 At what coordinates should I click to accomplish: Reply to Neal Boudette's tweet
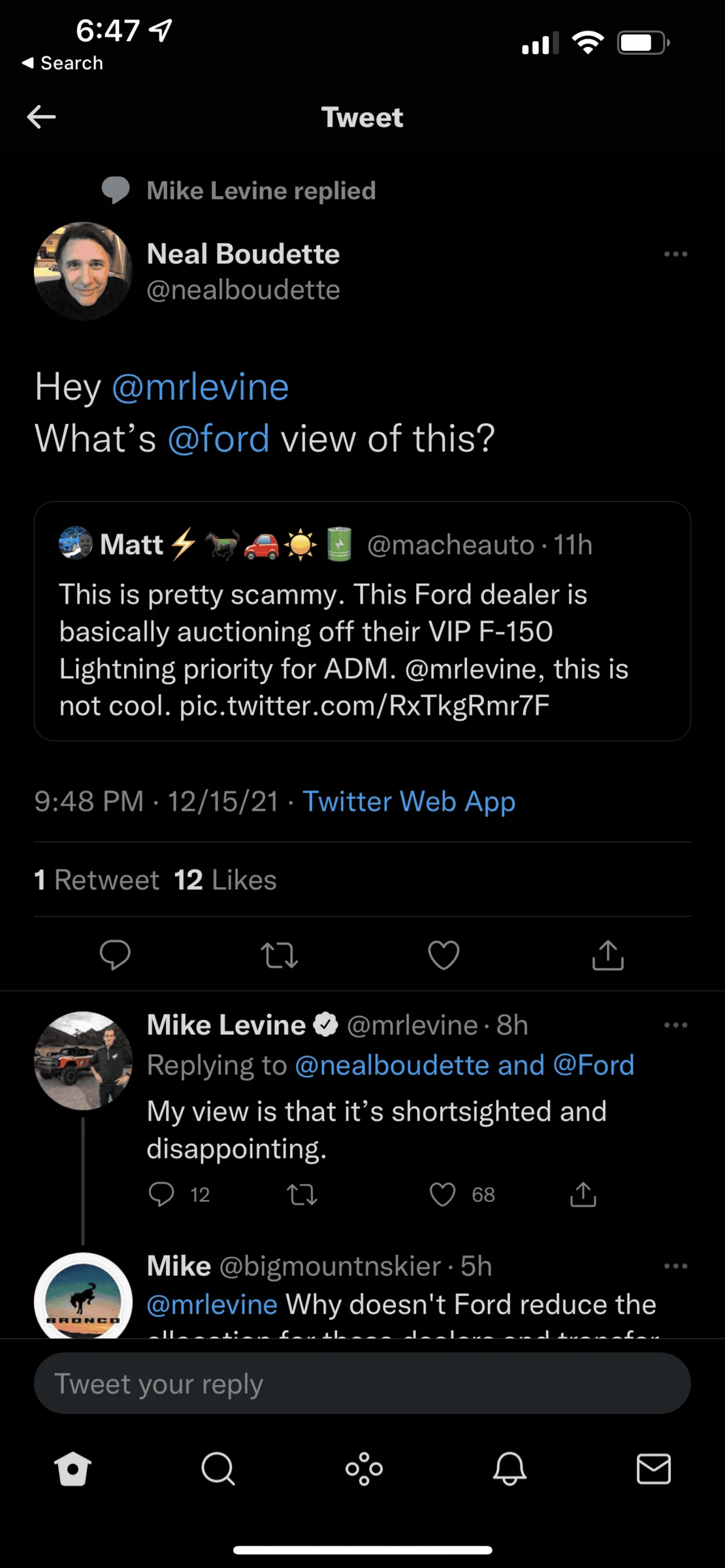pyautogui.click(x=115, y=955)
